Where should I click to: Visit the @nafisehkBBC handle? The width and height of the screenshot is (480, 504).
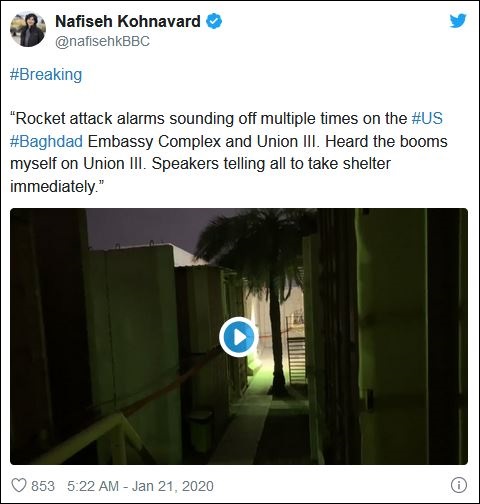[x=102, y=42]
